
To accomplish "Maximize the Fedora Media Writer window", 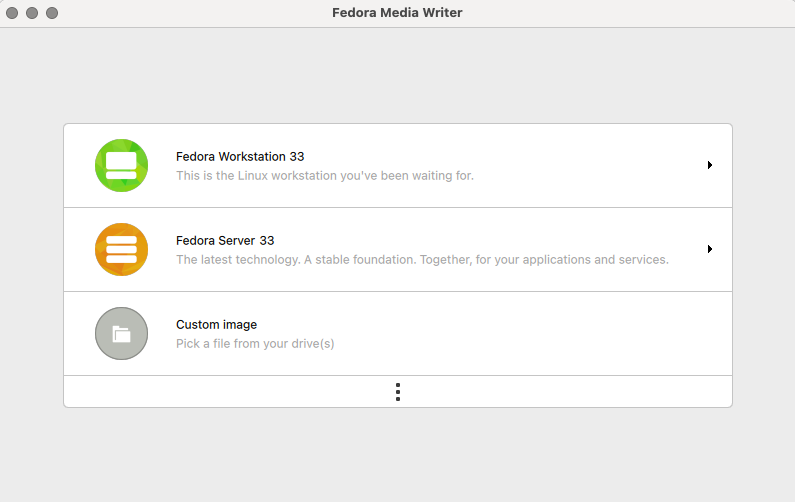I will pyautogui.click(x=52, y=13).
